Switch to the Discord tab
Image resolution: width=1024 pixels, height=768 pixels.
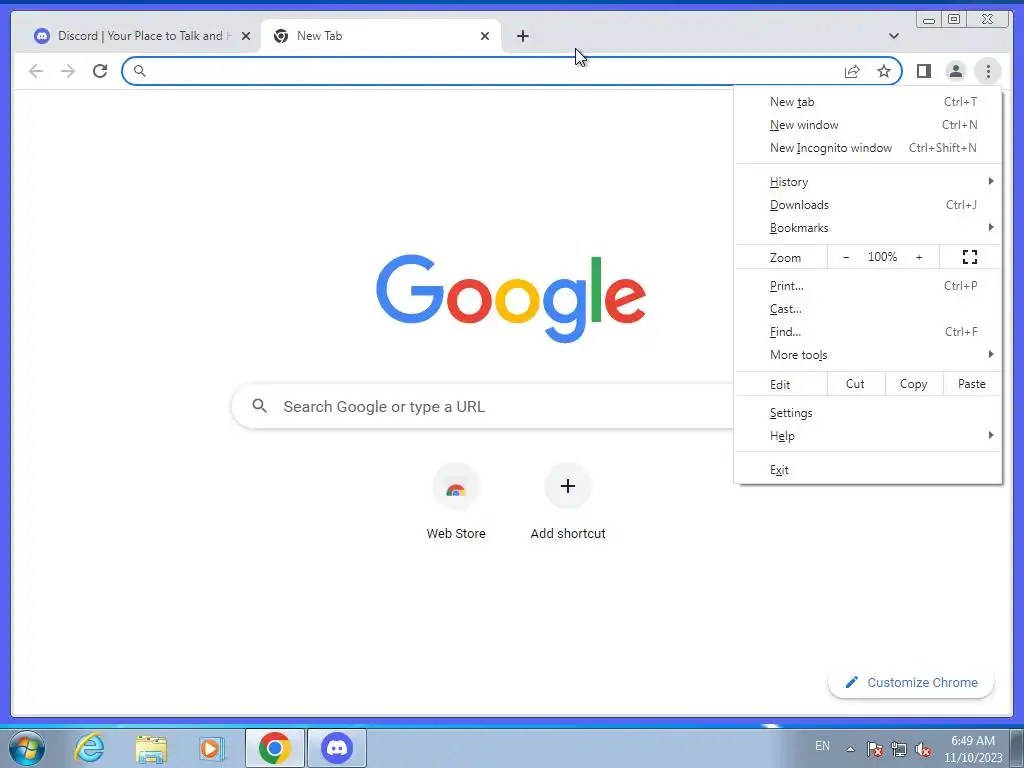point(142,36)
